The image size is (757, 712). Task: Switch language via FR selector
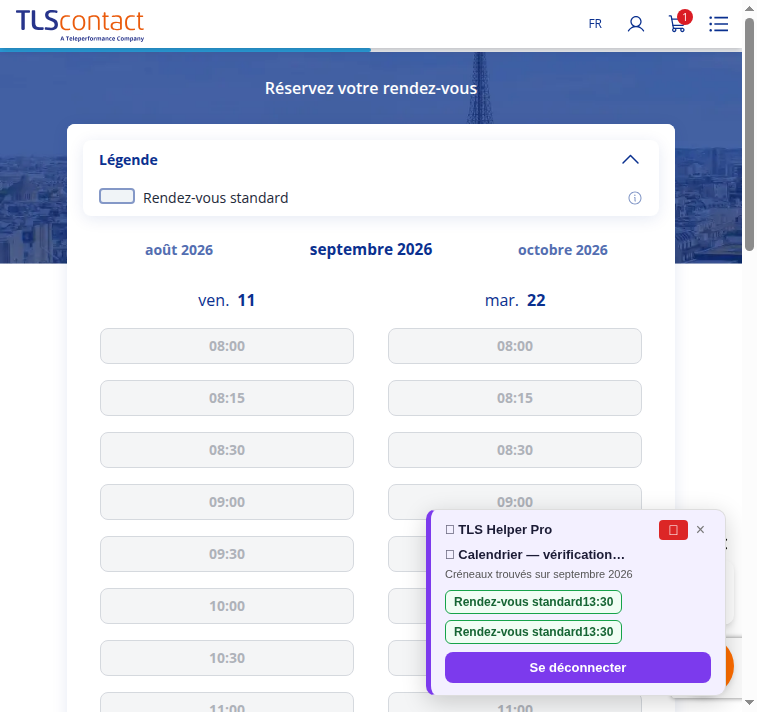point(595,24)
